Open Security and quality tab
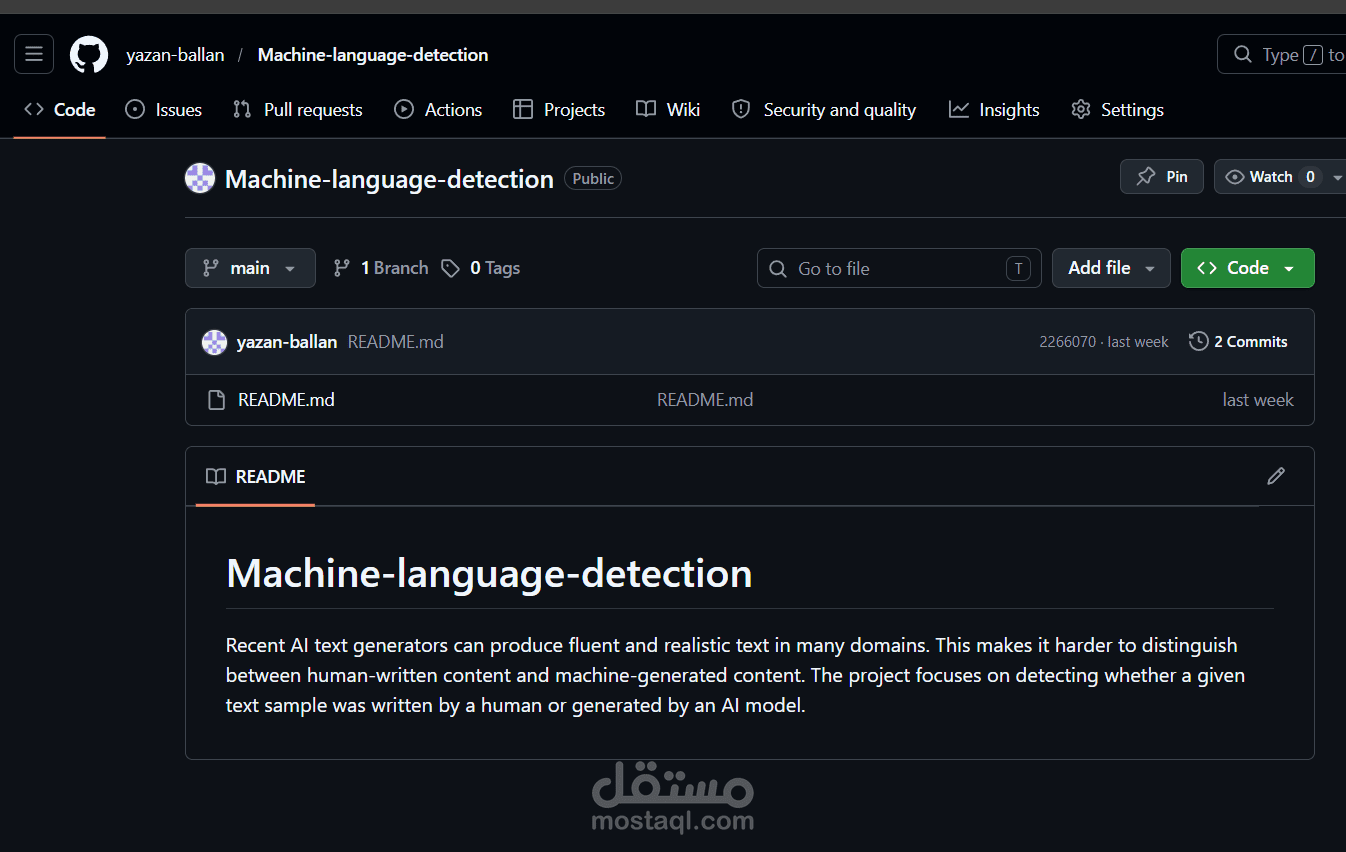Image resolution: width=1346 pixels, height=852 pixels. click(x=824, y=110)
